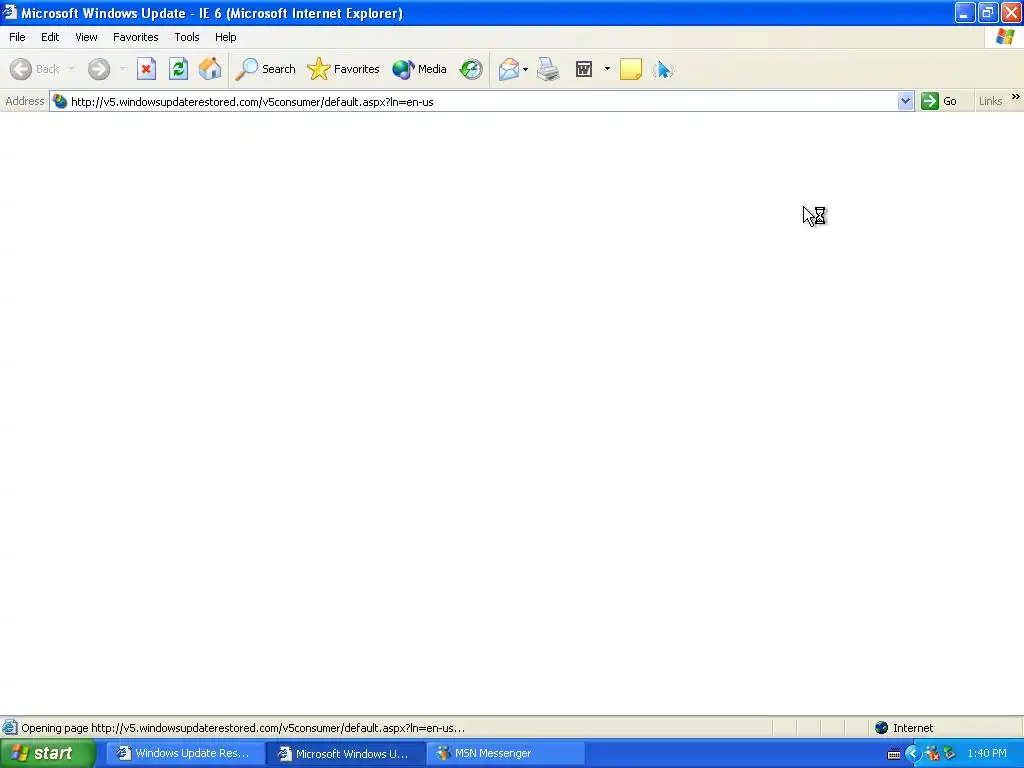This screenshot has height=768, width=1024.
Task: Click the blue cursor toolbar icon
Action: 663,69
